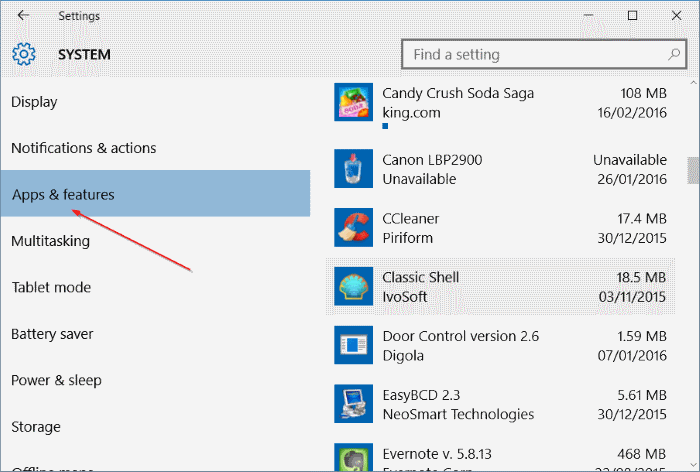
Task: Click the Piriform publisher text
Action: 408,238
